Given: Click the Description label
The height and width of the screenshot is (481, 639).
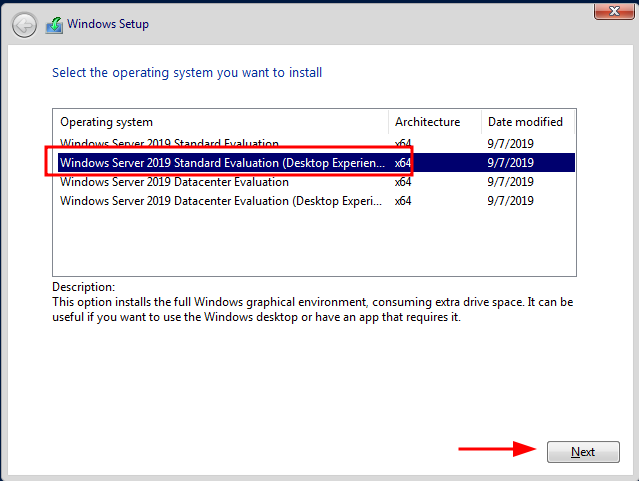Looking at the screenshot, I should [x=84, y=287].
